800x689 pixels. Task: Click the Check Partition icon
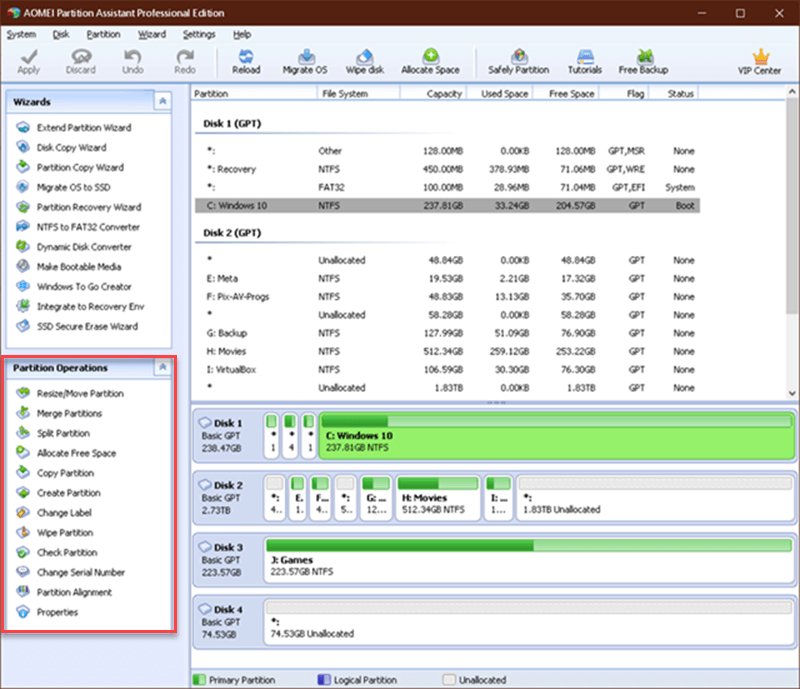click(x=23, y=552)
